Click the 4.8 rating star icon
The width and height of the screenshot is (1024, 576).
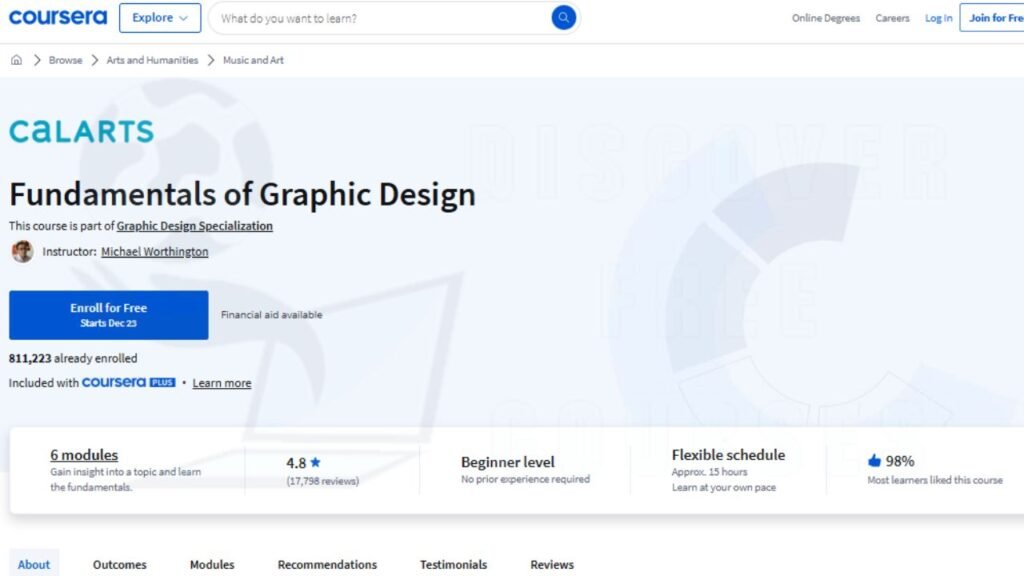click(x=315, y=462)
